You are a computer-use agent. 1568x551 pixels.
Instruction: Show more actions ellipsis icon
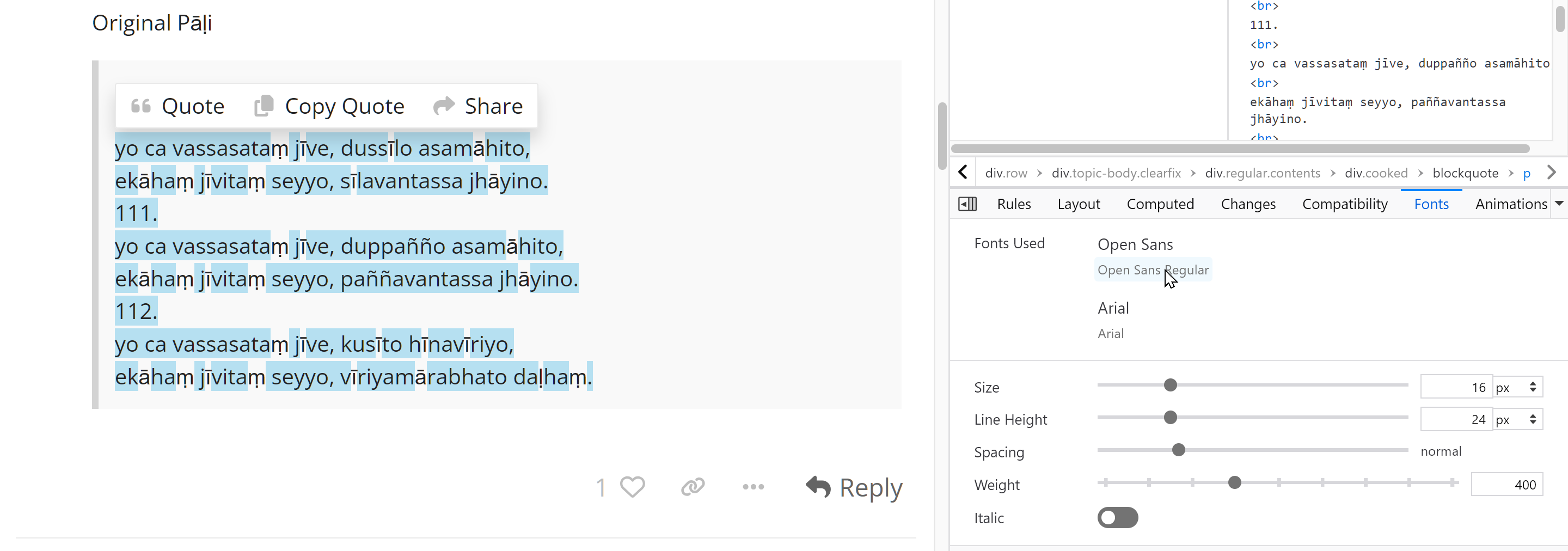tap(753, 486)
